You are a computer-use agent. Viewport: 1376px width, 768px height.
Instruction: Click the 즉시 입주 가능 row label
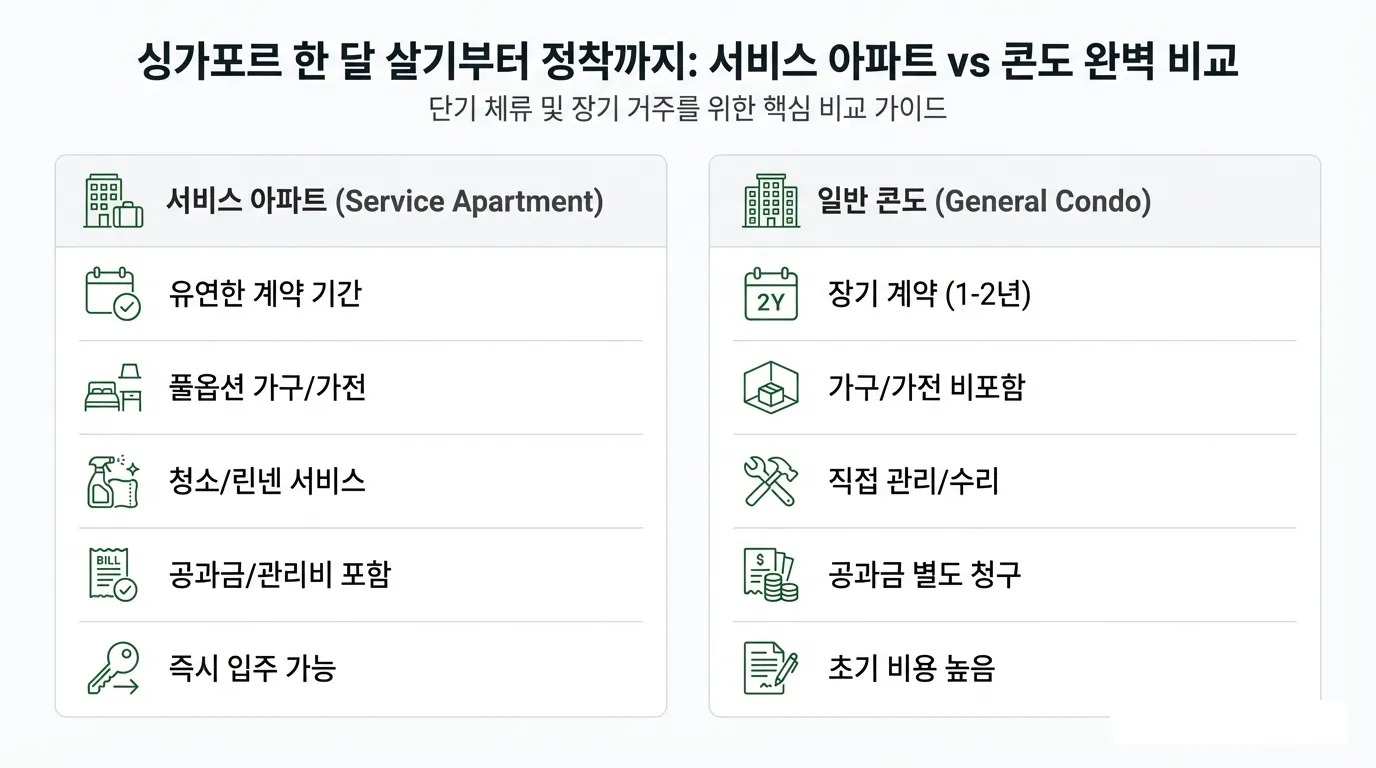tap(252, 668)
